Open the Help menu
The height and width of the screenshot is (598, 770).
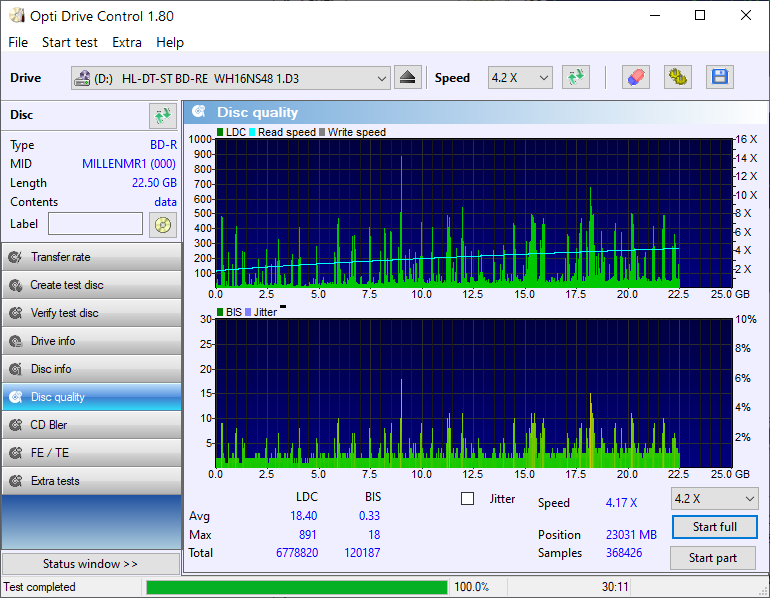point(170,42)
